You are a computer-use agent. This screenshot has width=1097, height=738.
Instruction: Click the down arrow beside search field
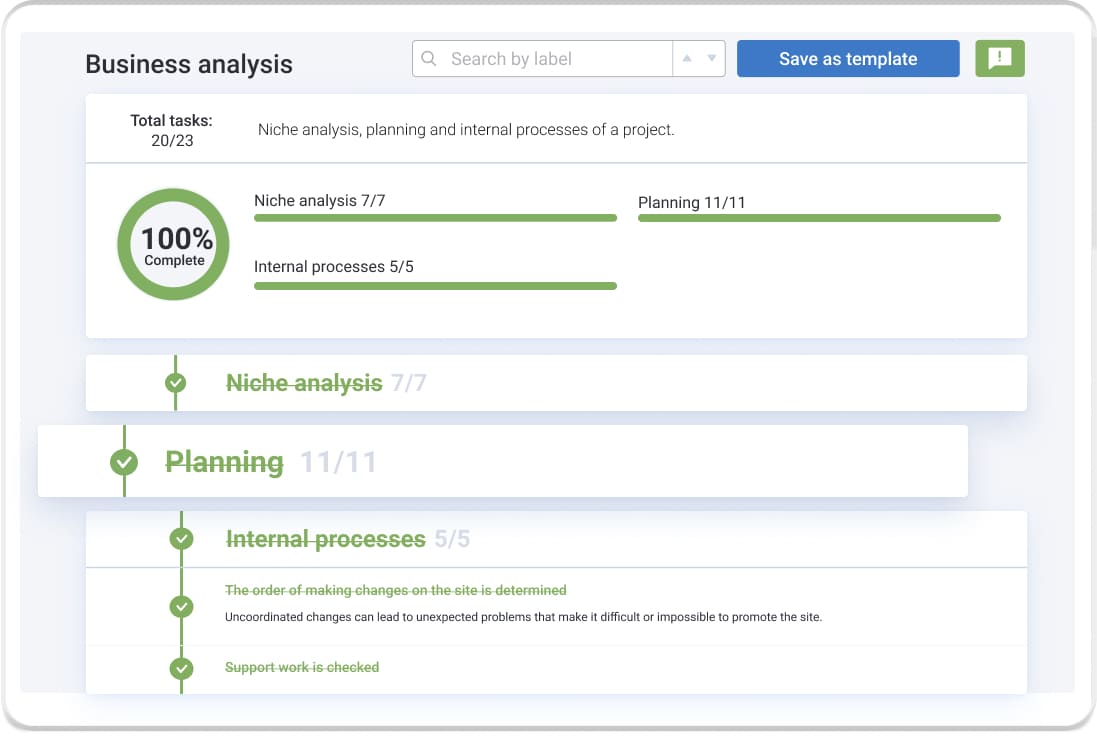point(711,59)
